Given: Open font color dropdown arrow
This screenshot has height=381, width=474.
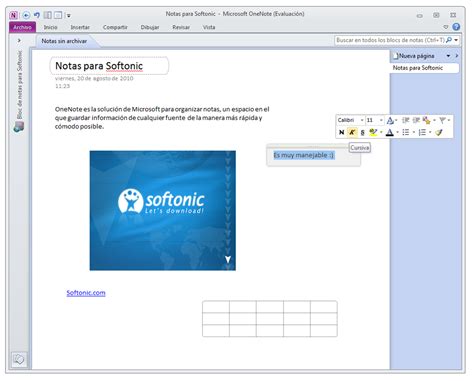Looking at the screenshot, I should (x=397, y=132).
